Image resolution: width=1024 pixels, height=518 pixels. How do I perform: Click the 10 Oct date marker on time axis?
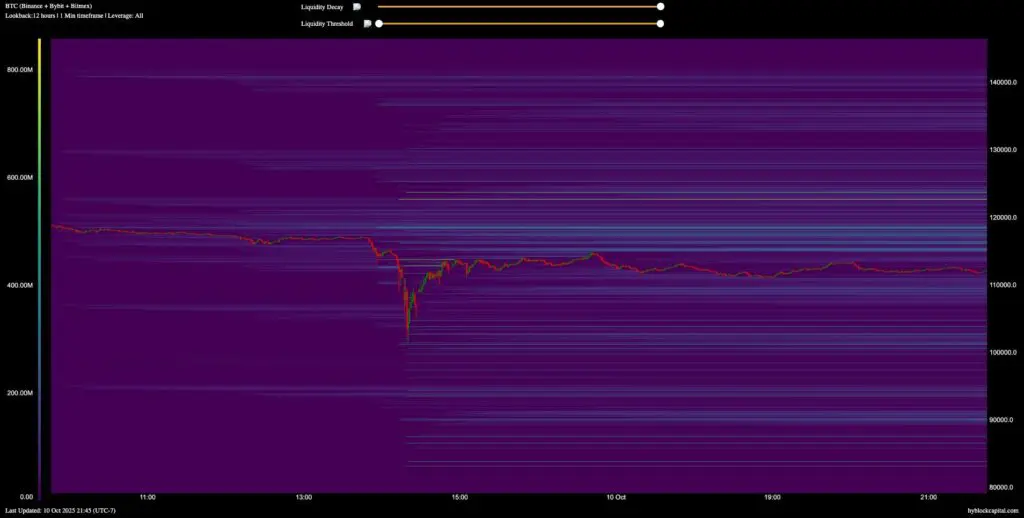616,496
